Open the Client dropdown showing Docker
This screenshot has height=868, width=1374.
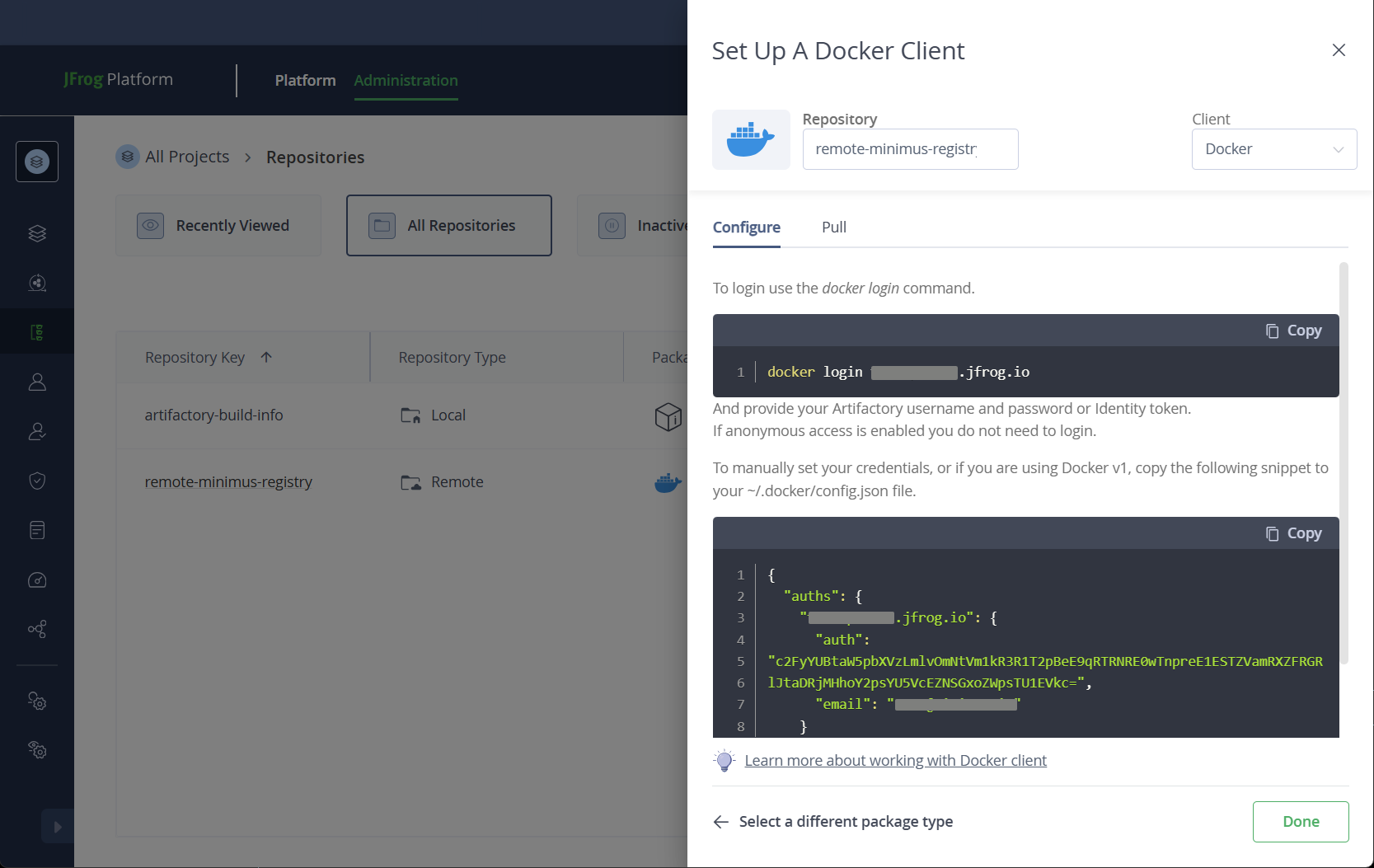[1273, 149]
